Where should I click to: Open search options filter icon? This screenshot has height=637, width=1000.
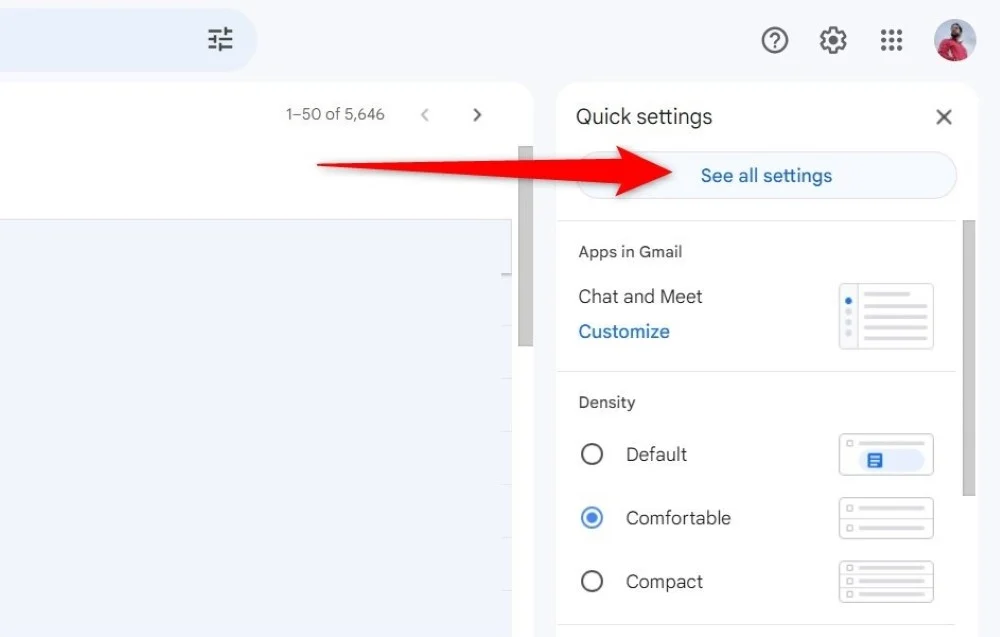click(x=220, y=40)
